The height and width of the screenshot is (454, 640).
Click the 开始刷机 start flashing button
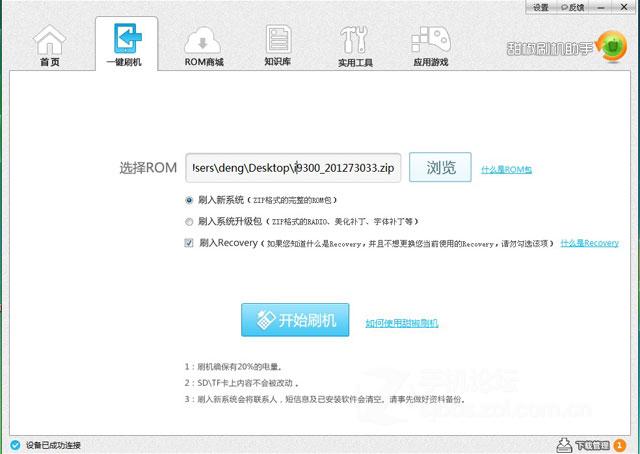[295, 320]
